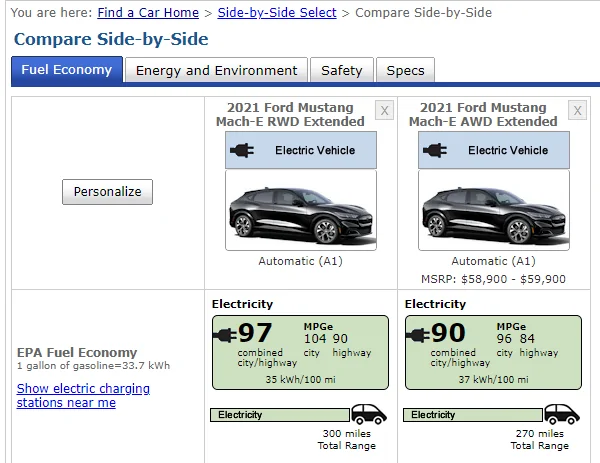Open the Mach-E AWD Extended car photo
Image resolution: width=600 pixels, height=463 pixels.
[494, 210]
